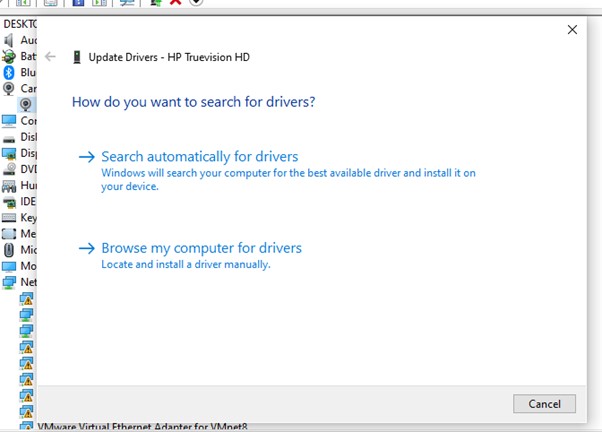602x432 pixels.
Task: Click the red X uninstall device toolbar icon
Action: pyautogui.click(x=176, y=2)
